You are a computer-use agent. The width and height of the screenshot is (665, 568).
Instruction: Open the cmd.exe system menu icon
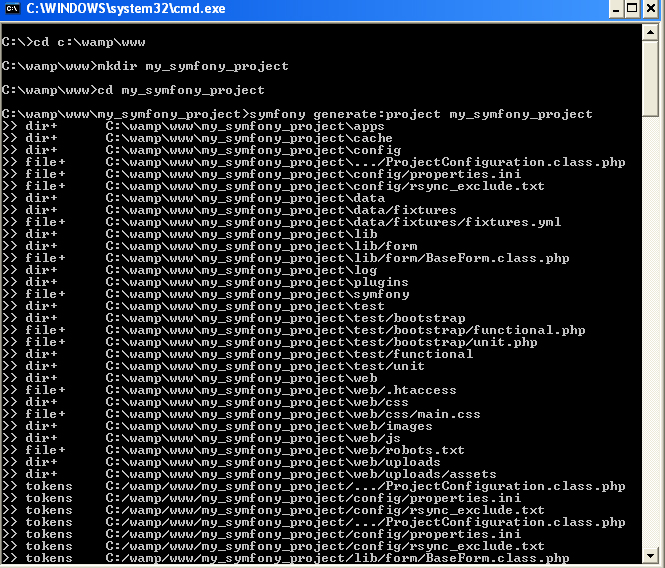tap(11, 8)
